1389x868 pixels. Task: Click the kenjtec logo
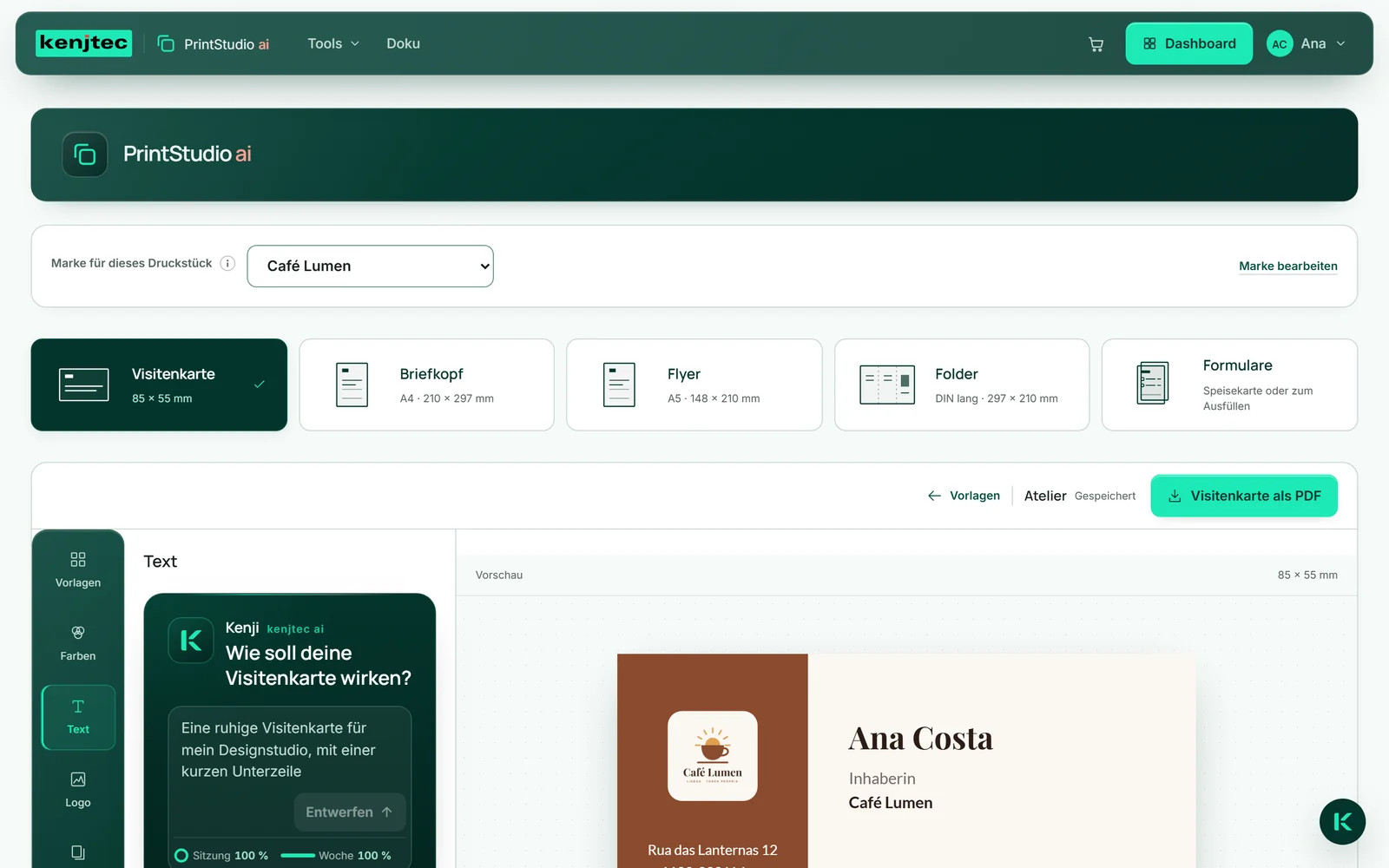point(83,43)
